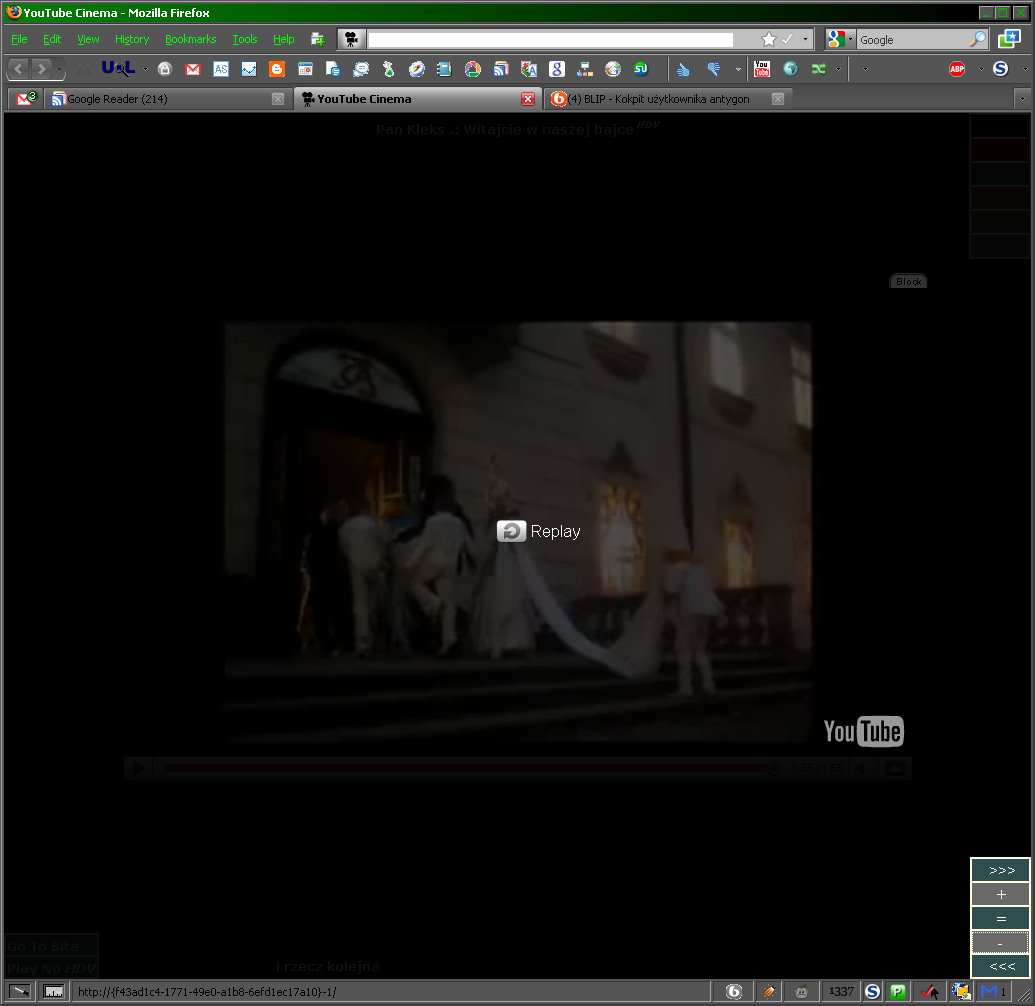Close the YouTube Cinema tab

tap(528, 99)
